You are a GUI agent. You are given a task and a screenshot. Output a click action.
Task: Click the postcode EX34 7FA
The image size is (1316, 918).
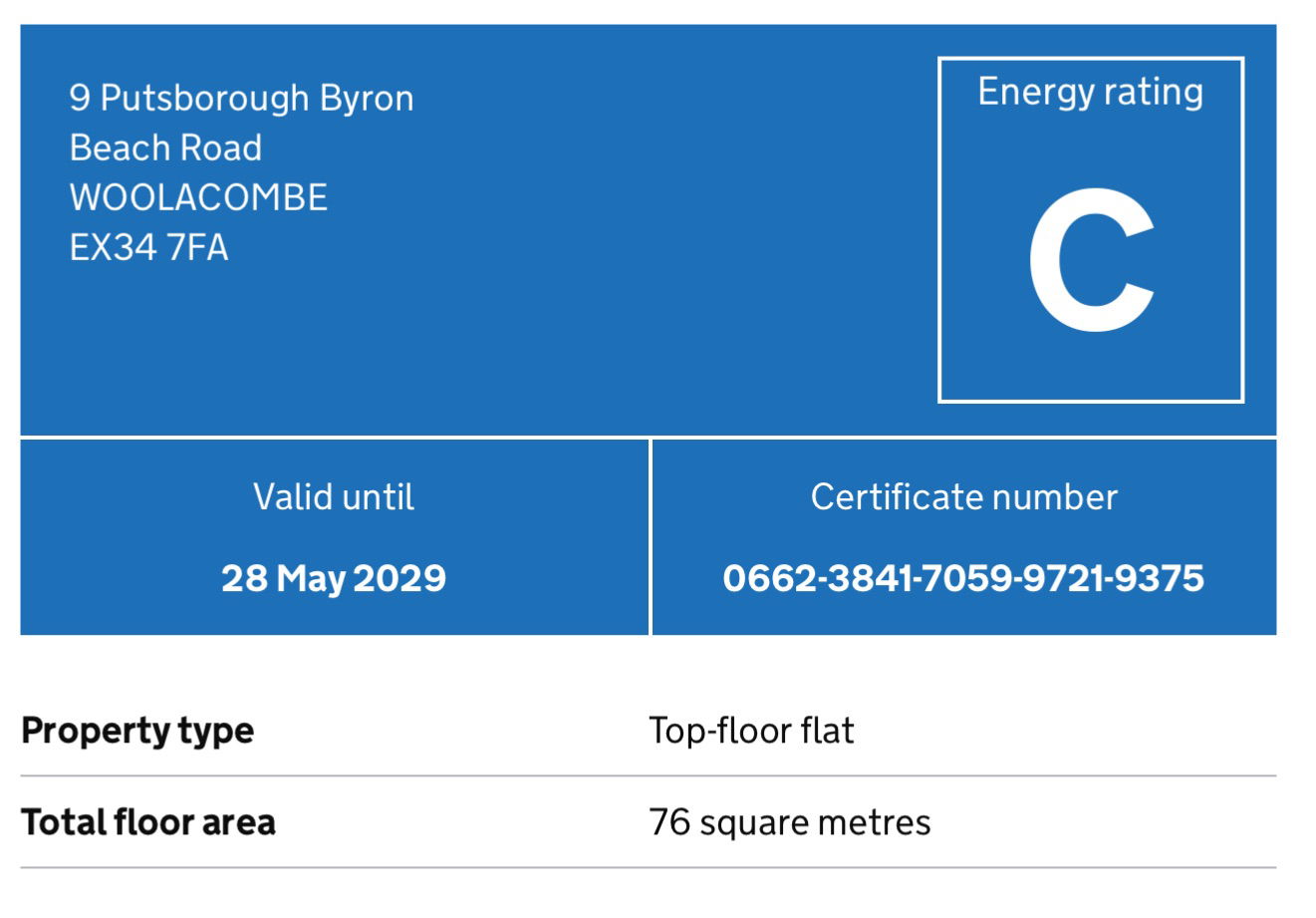pyautogui.click(x=148, y=247)
